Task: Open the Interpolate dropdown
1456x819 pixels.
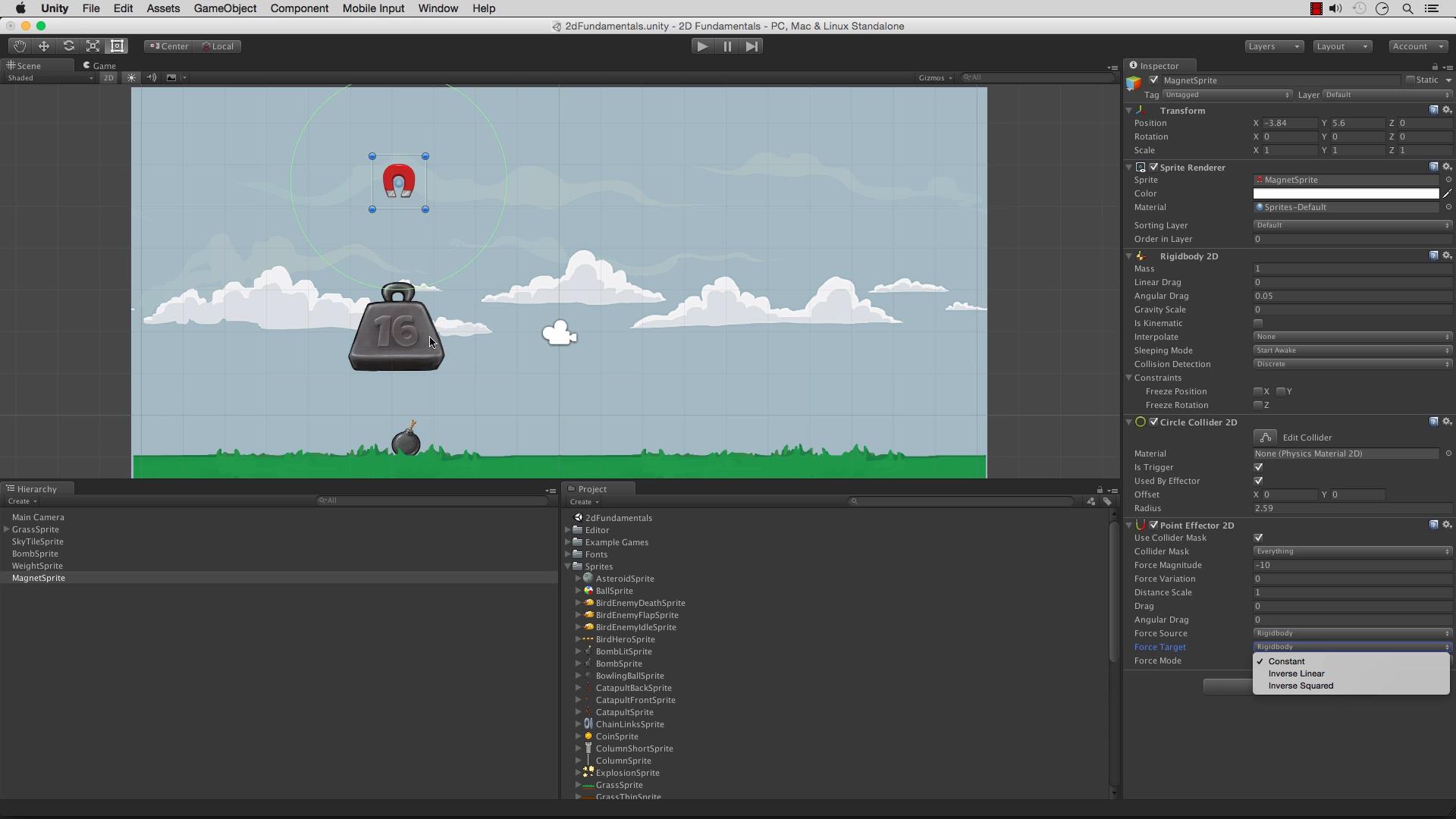Action: click(1352, 337)
